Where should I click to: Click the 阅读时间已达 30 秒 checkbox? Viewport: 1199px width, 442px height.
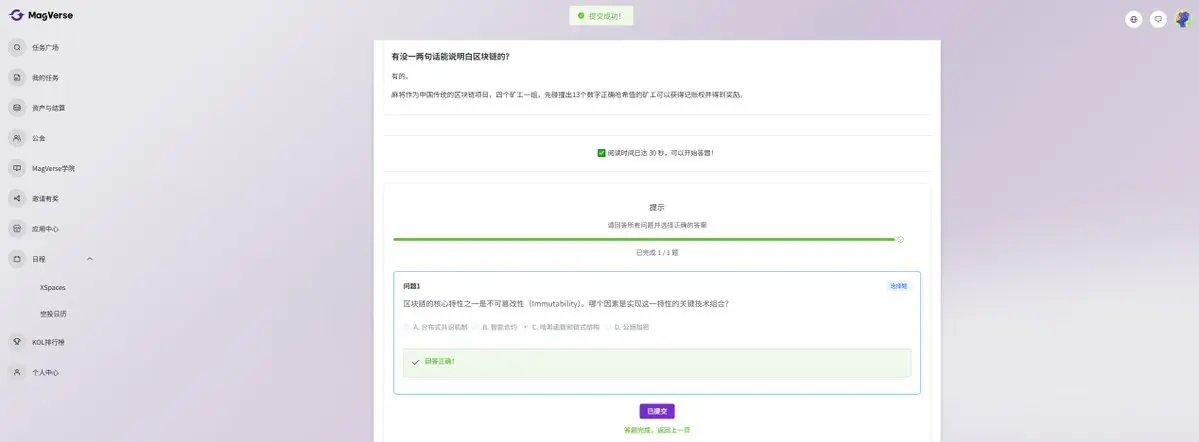tap(601, 153)
